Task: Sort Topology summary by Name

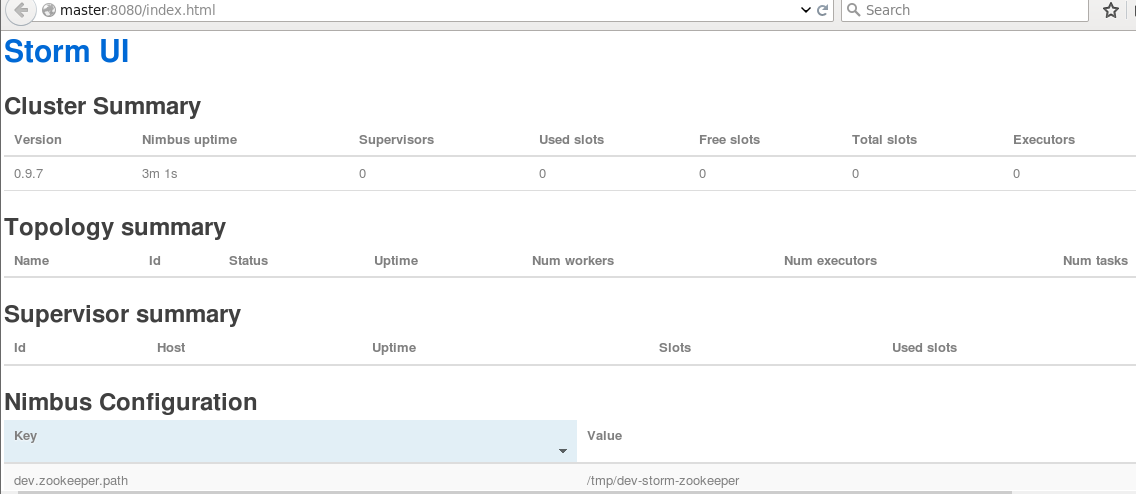Action: coord(31,261)
